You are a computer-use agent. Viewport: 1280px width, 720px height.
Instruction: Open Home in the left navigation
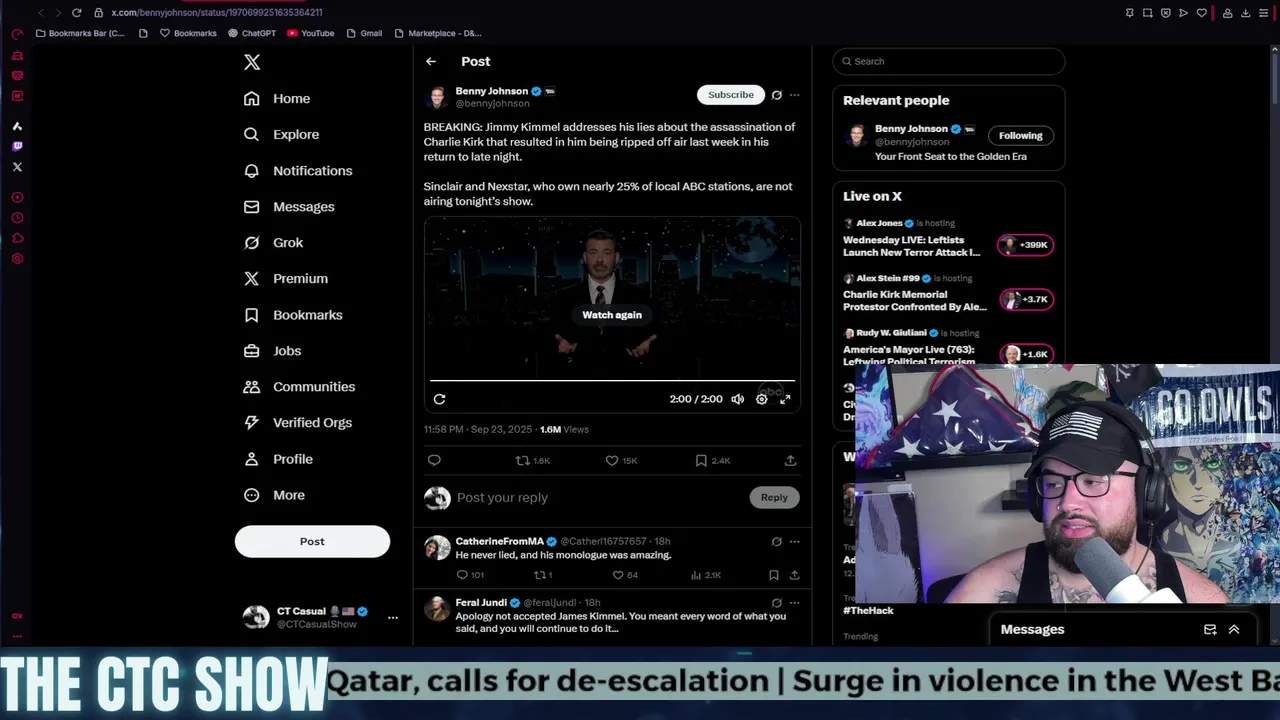point(277,99)
